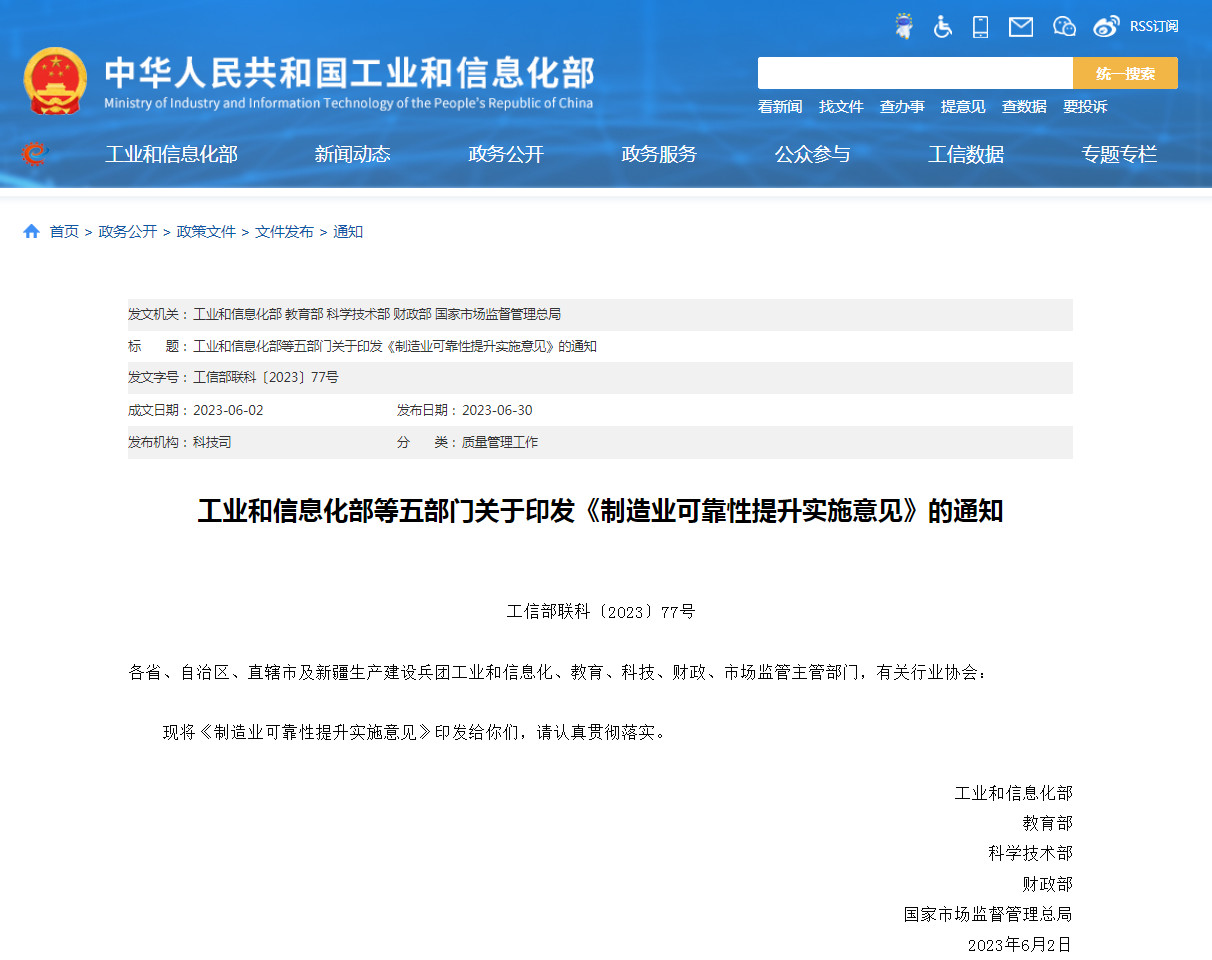
Task: Click the WeChat icon
Action: pos(1064,27)
